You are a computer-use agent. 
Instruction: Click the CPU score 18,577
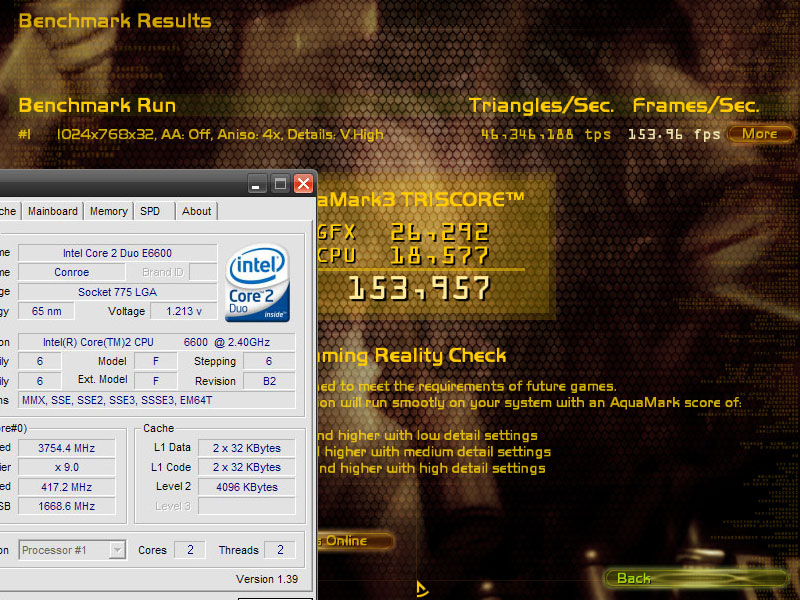coord(440,256)
